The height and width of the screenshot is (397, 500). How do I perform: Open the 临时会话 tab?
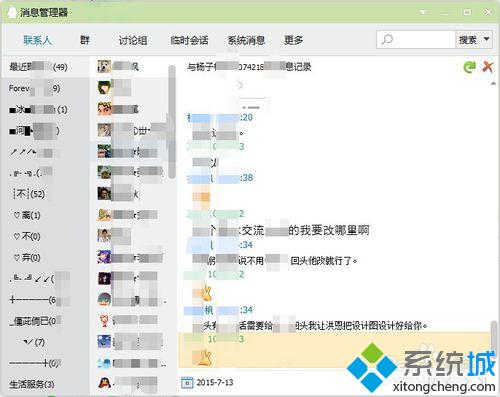coord(189,40)
